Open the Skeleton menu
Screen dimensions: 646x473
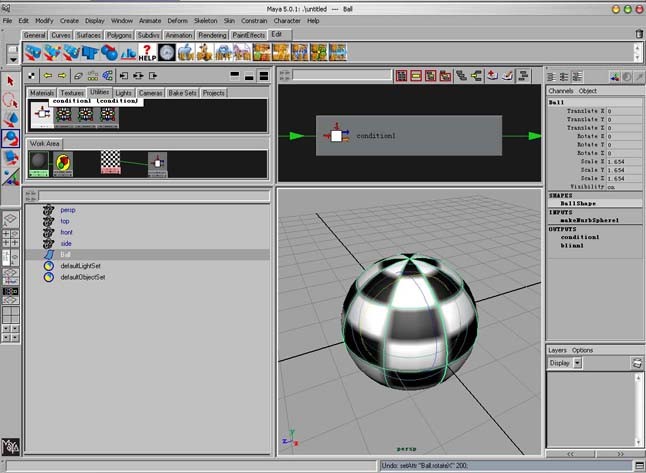205,20
